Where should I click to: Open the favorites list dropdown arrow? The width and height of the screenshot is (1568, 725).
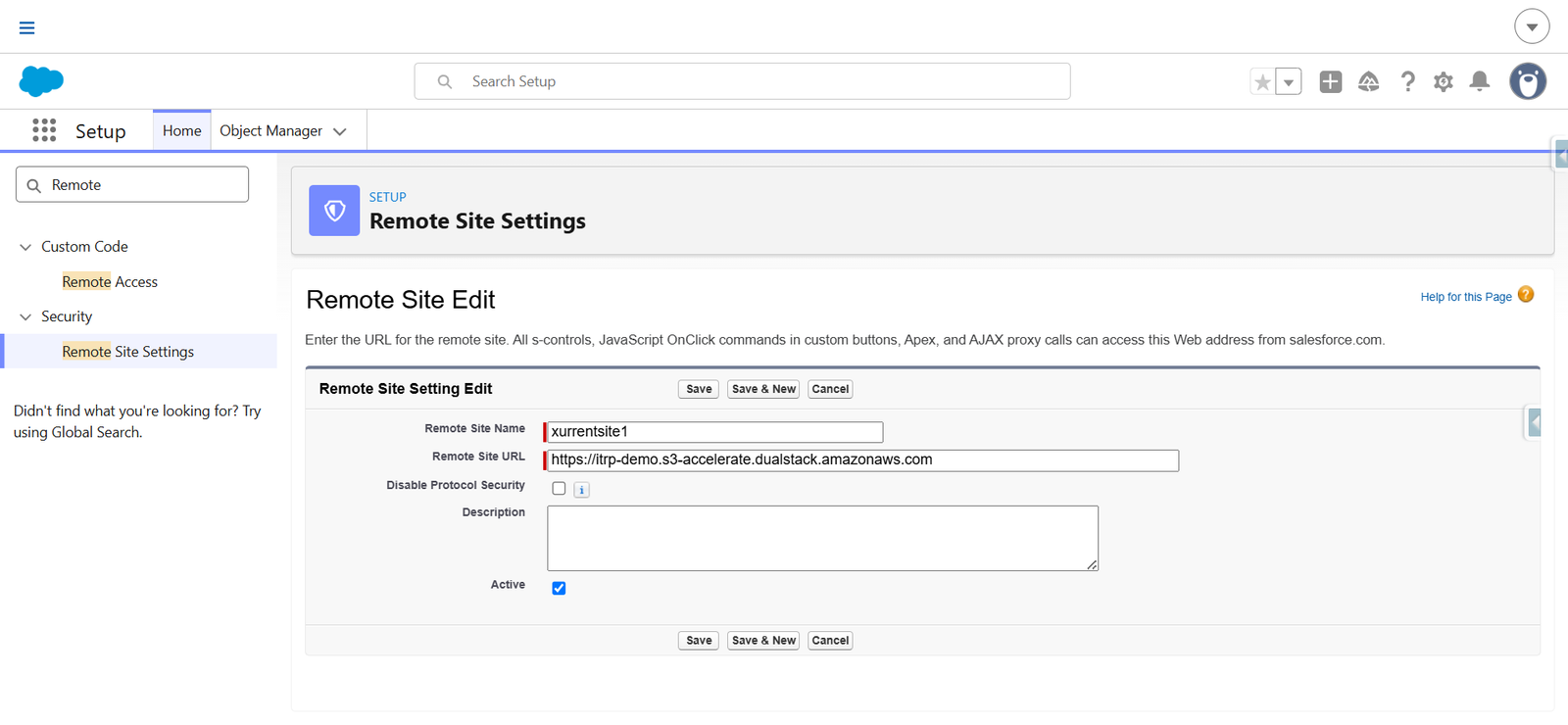pos(1289,82)
